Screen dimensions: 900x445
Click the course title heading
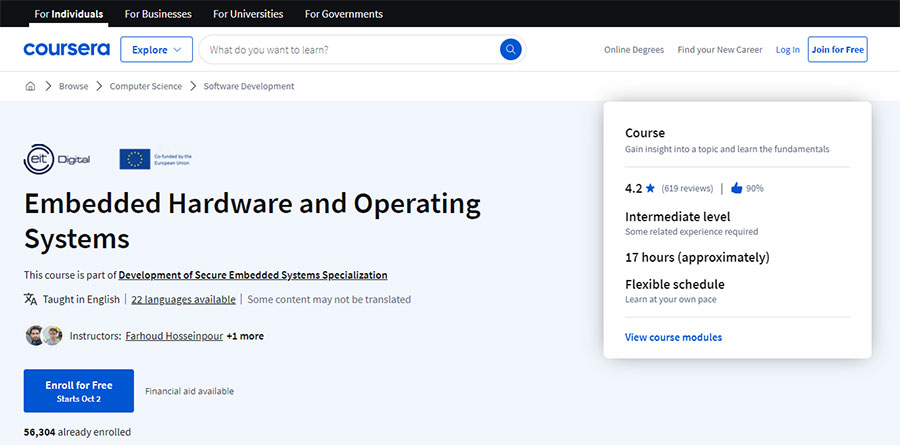coord(253,221)
